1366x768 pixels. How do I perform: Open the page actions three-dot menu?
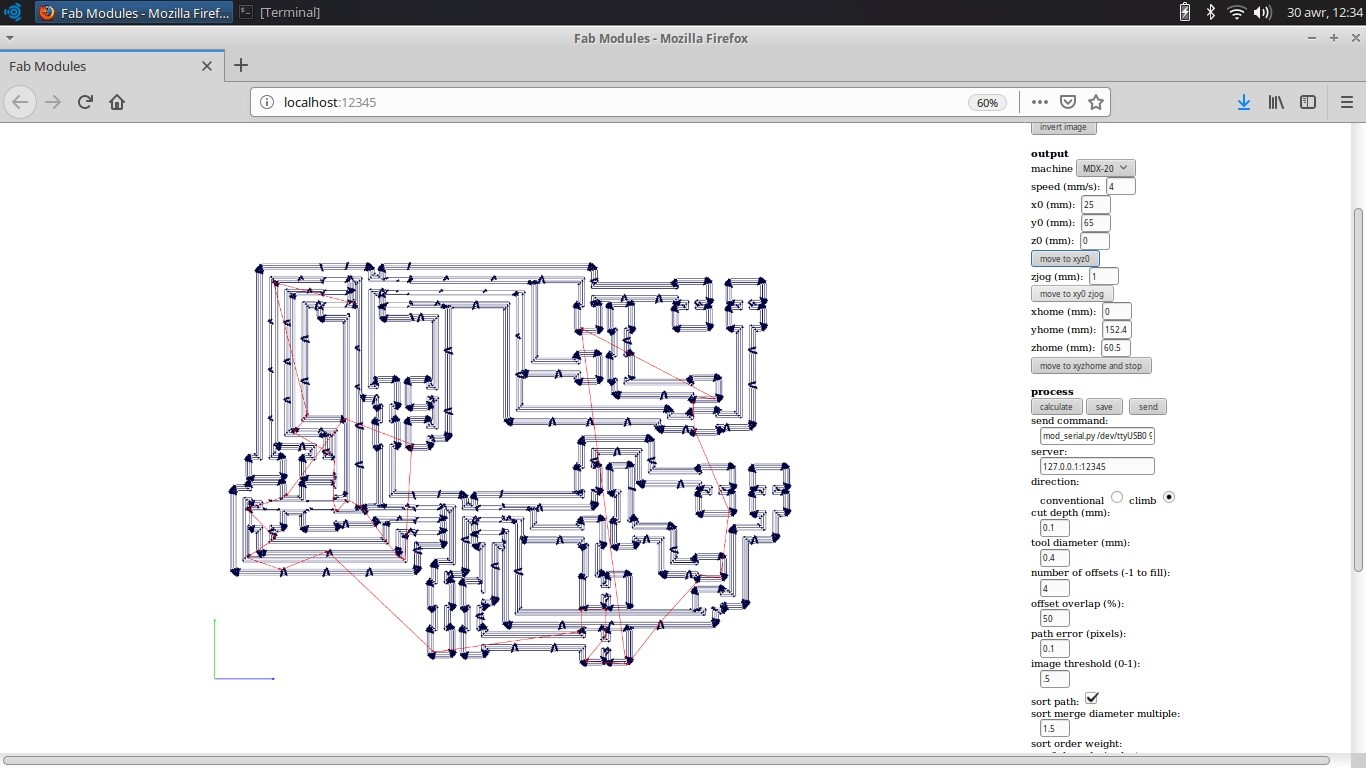pos(1040,102)
